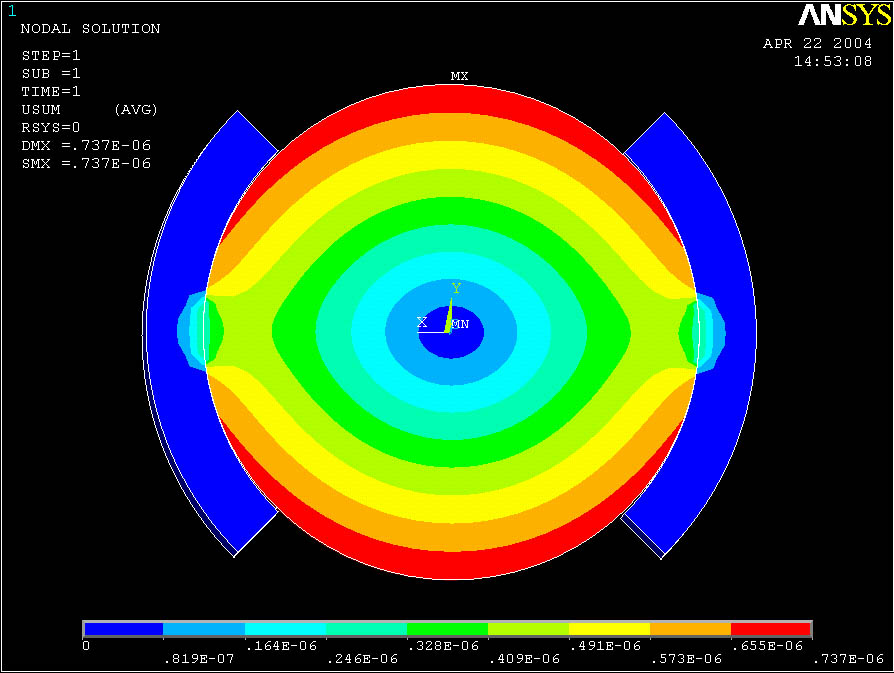The image size is (894, 673).
Task: Click the green legend swatch
Action: (447, 629)
